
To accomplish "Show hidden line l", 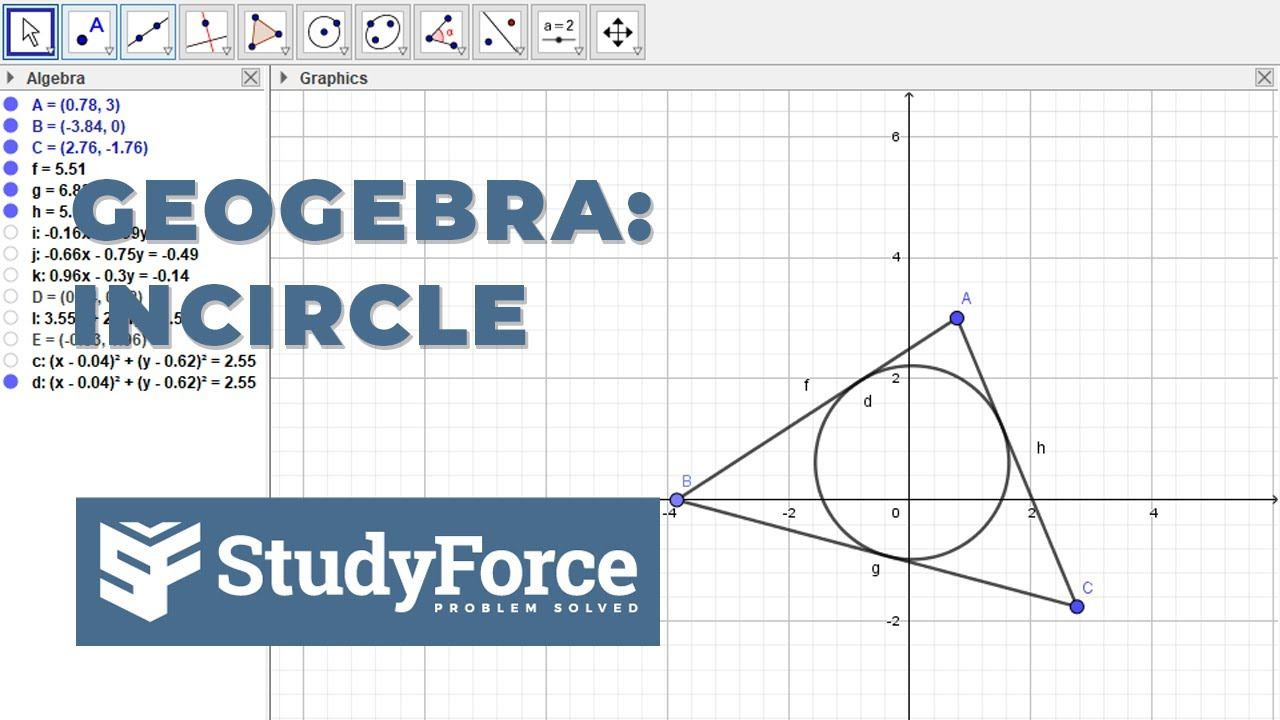I will [11, 318].
